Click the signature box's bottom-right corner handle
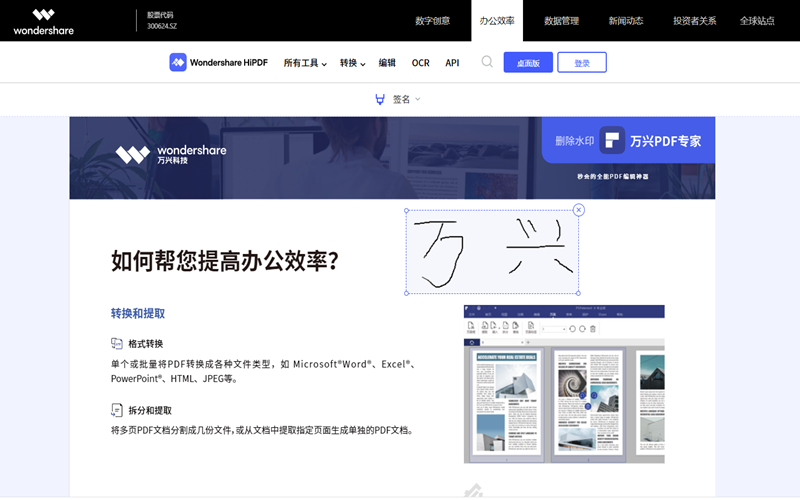 (x=578, y=293)
